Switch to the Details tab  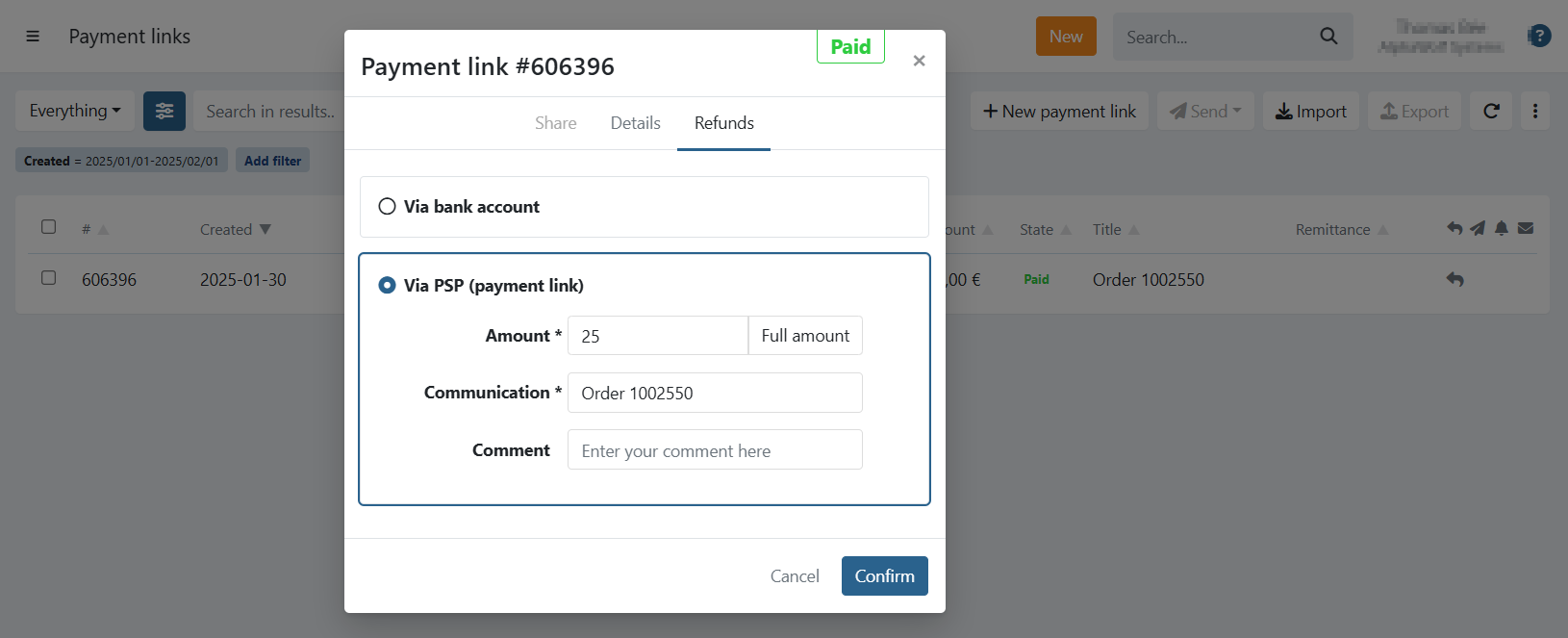pyautogui.click(x=635, y=123)
